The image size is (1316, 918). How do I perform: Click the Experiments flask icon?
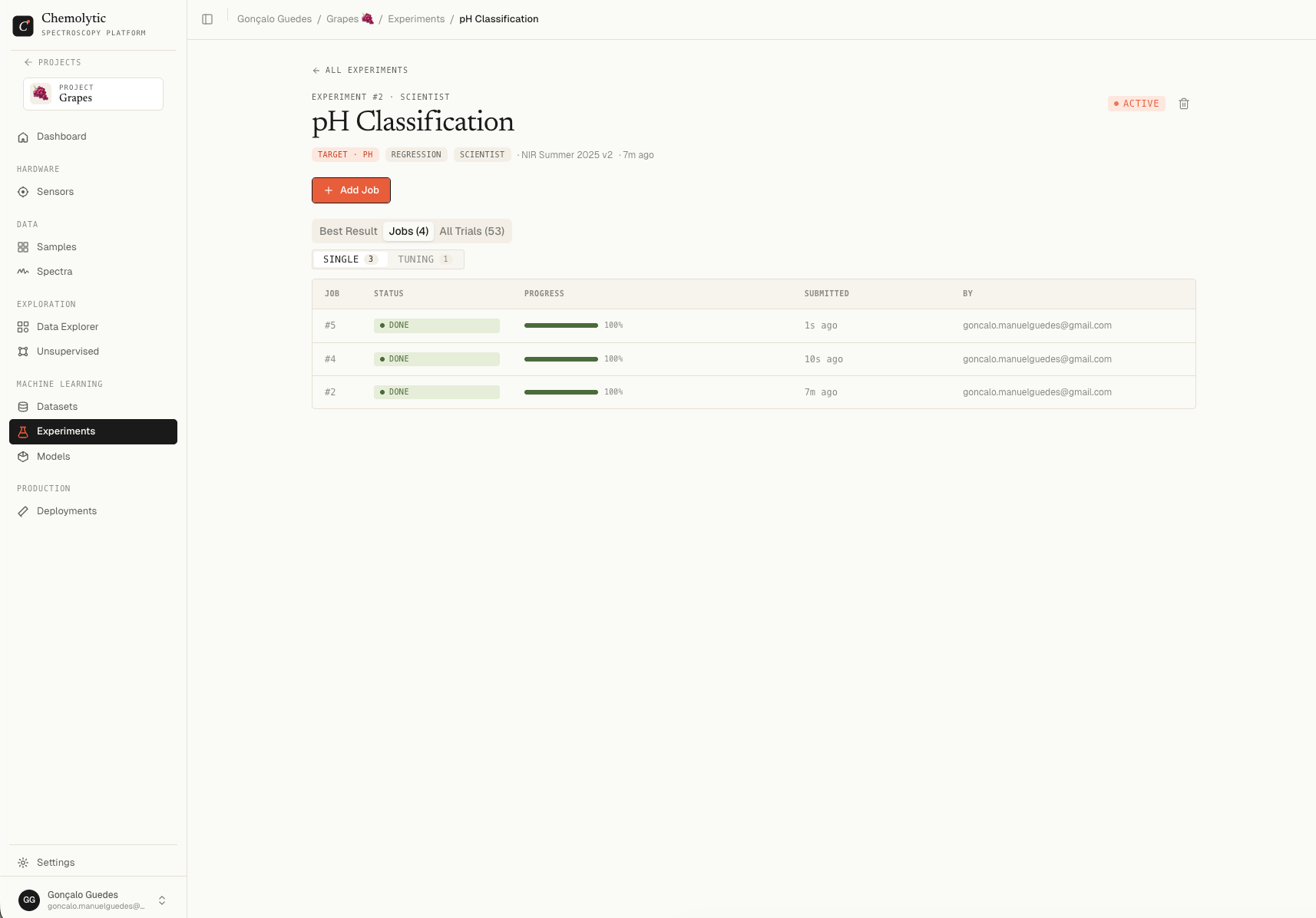click(x=23, y=431)
